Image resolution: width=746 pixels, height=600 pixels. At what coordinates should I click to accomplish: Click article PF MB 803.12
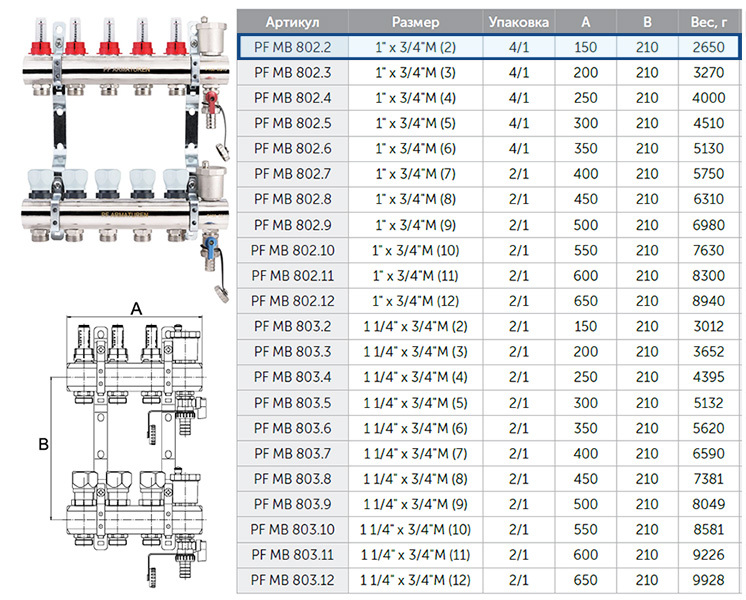[x=293, y=580]
